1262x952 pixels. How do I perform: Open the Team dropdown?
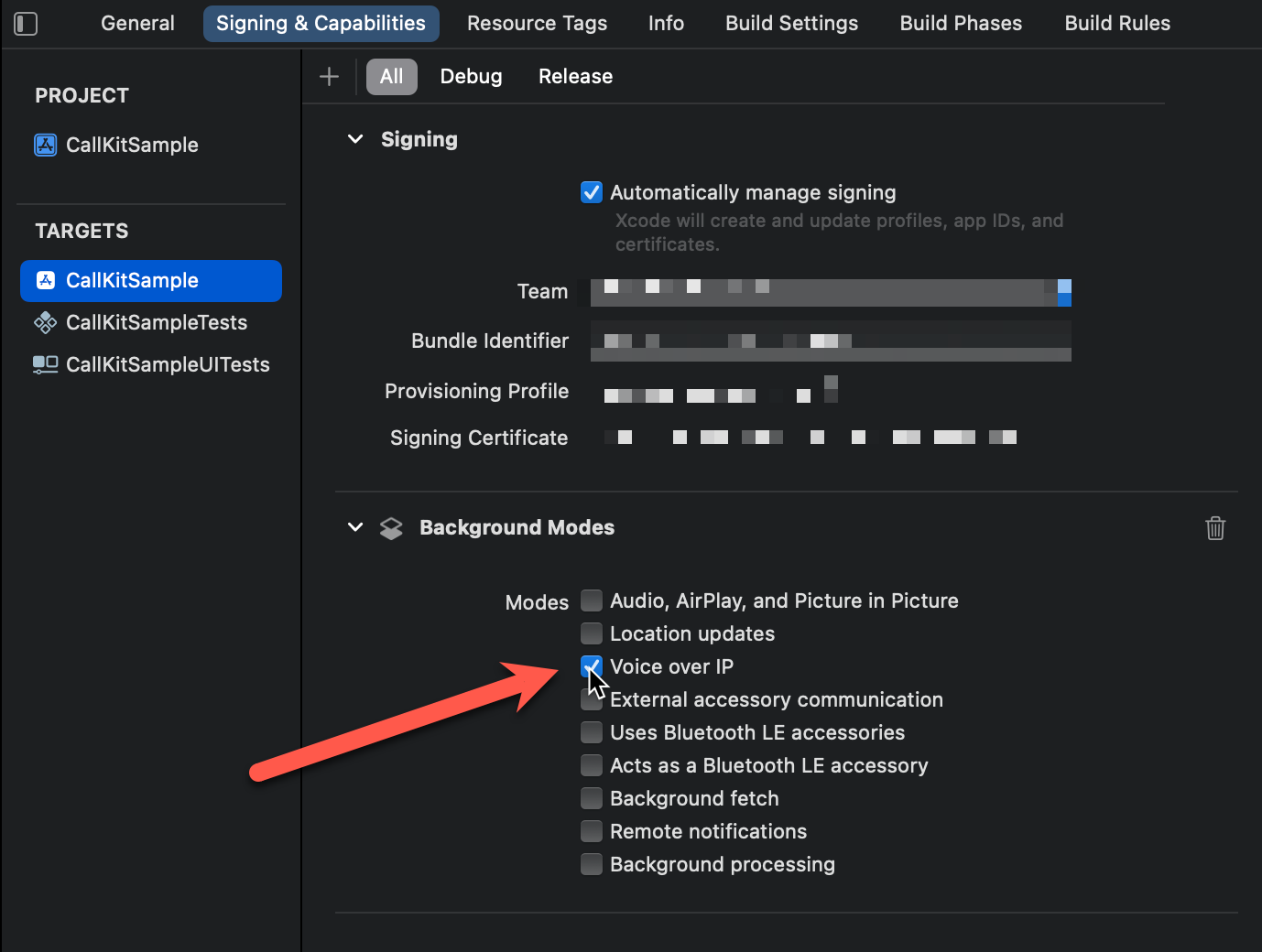click(831, 292)
